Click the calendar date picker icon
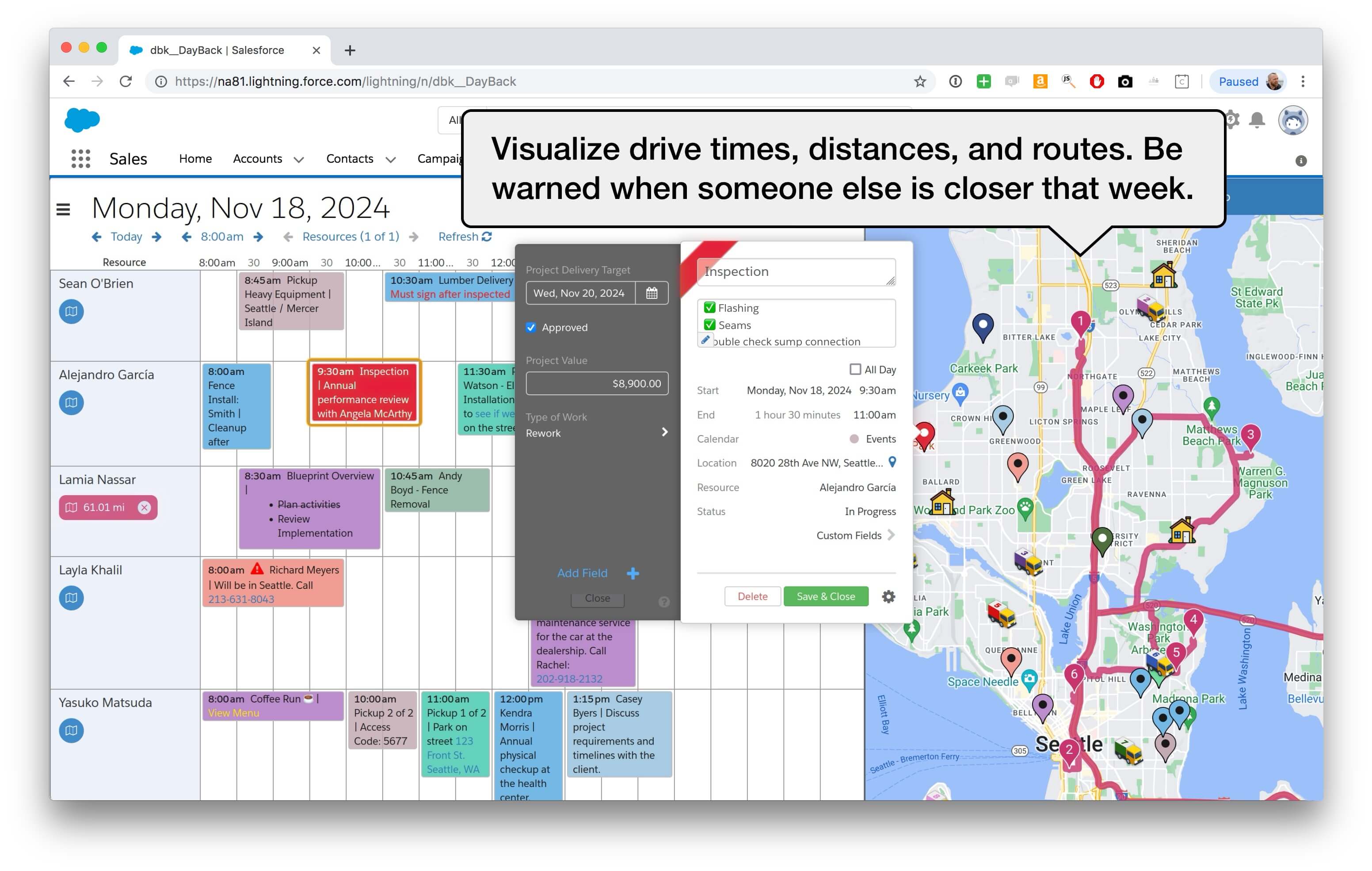The height and width of the screenshot is (871, 1372). [x=652, y=293]
